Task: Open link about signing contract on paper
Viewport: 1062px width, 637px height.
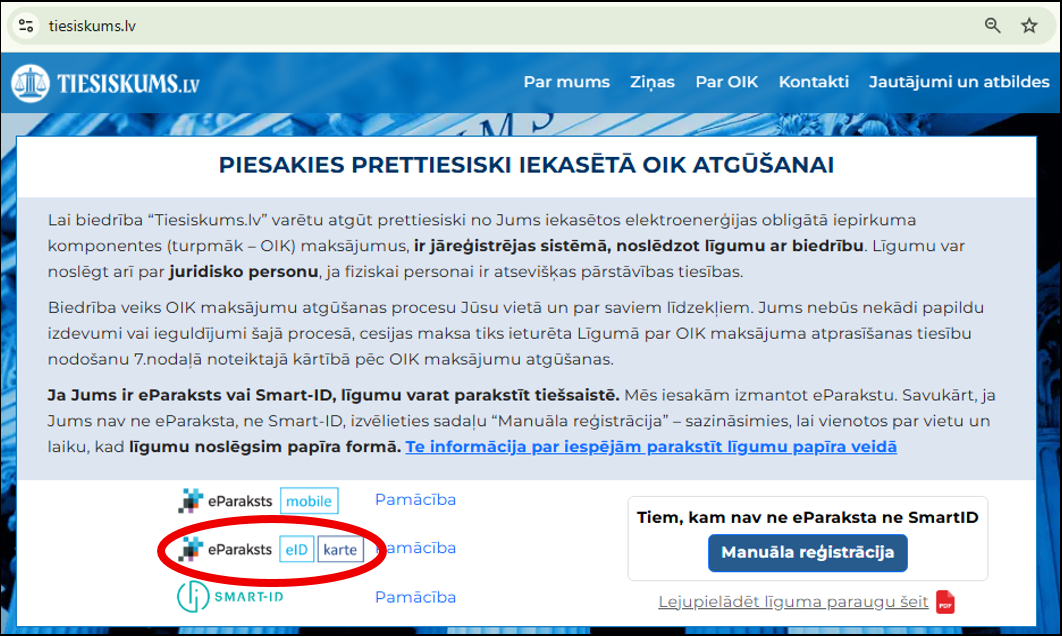Action: pyautogui.click(x=650, y=446)
